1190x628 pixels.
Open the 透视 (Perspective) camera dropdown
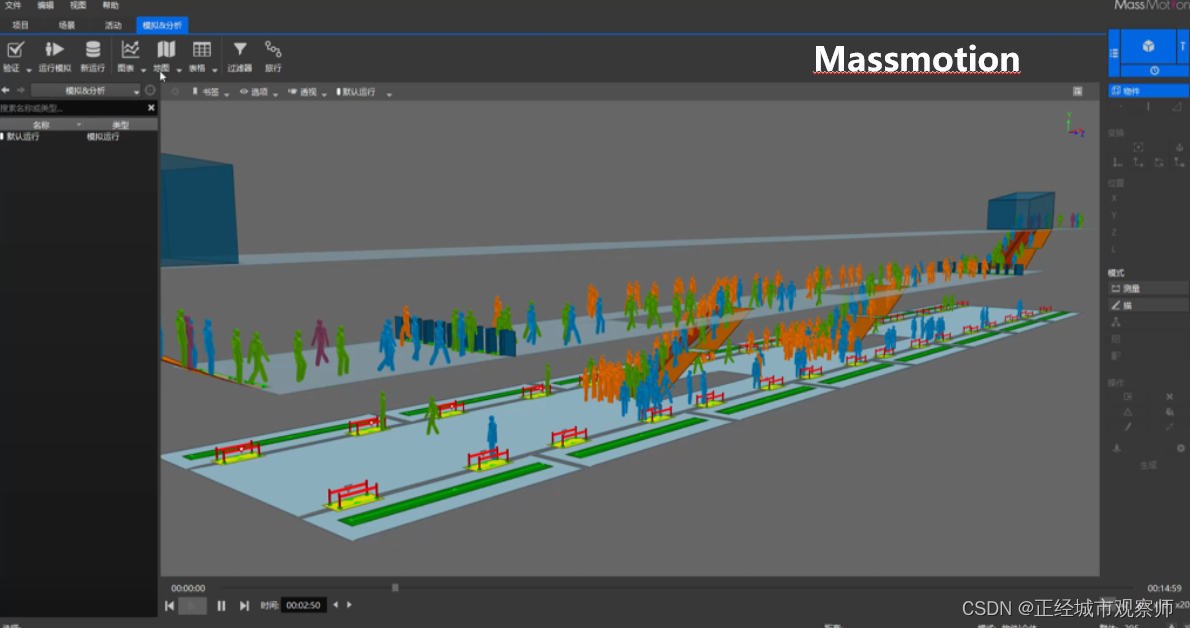click(307, 92)
